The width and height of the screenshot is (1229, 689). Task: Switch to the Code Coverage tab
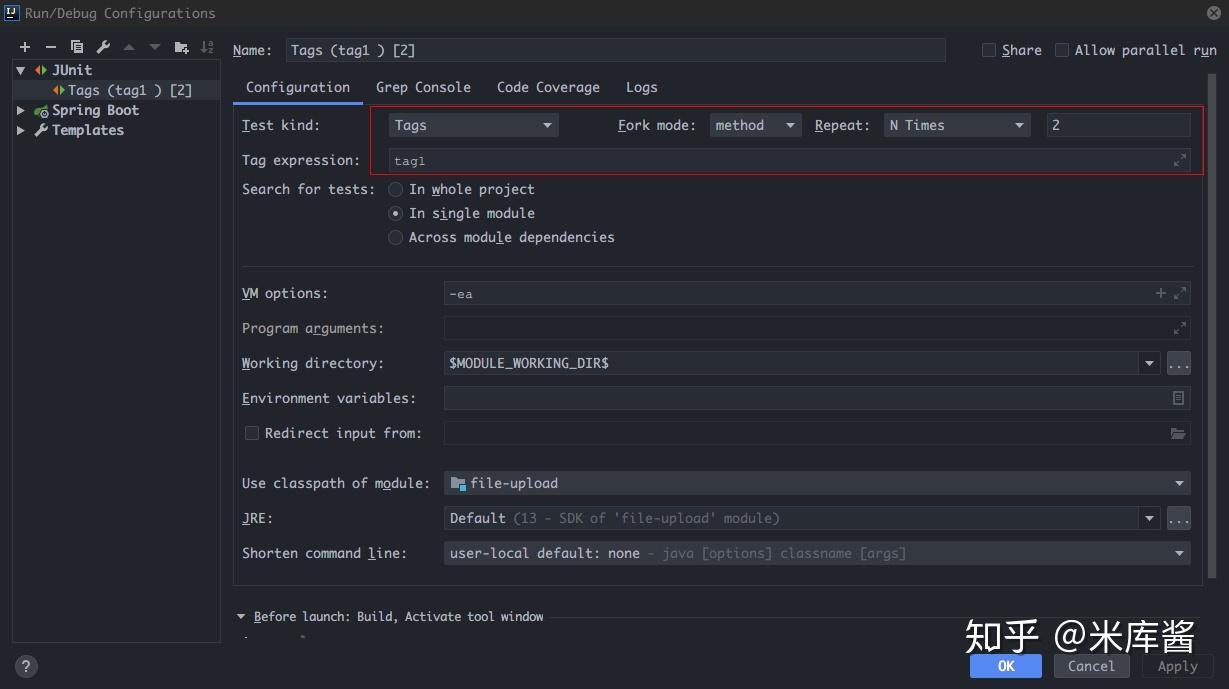pyautogui.click(x=547, y=87)
